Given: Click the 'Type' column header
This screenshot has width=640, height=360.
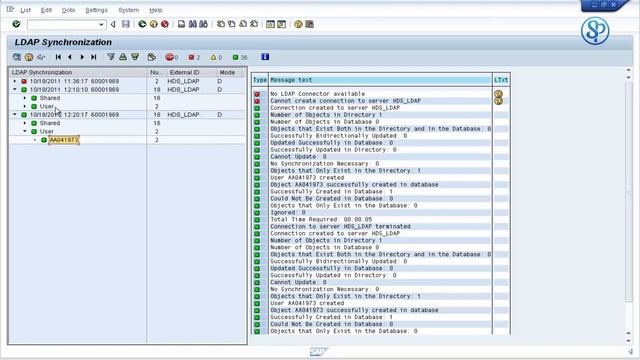Looking at the screenshot, I should [260, 80].
